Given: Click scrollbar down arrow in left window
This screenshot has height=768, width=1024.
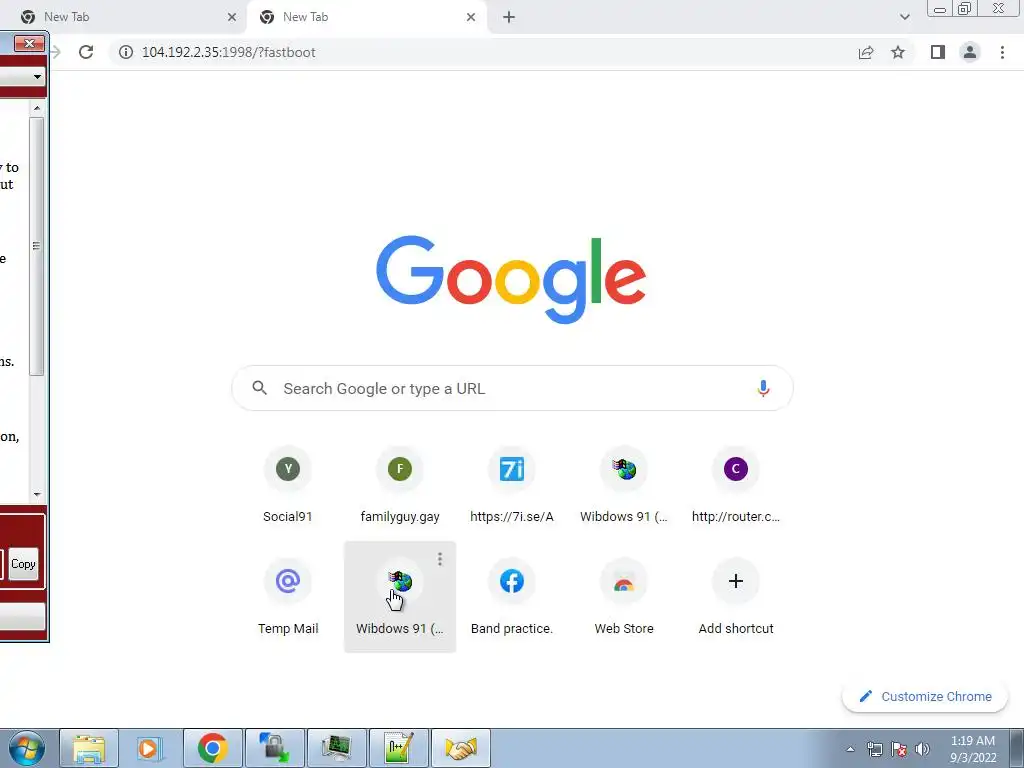Looking at the screenshot, I should point(37,494).
